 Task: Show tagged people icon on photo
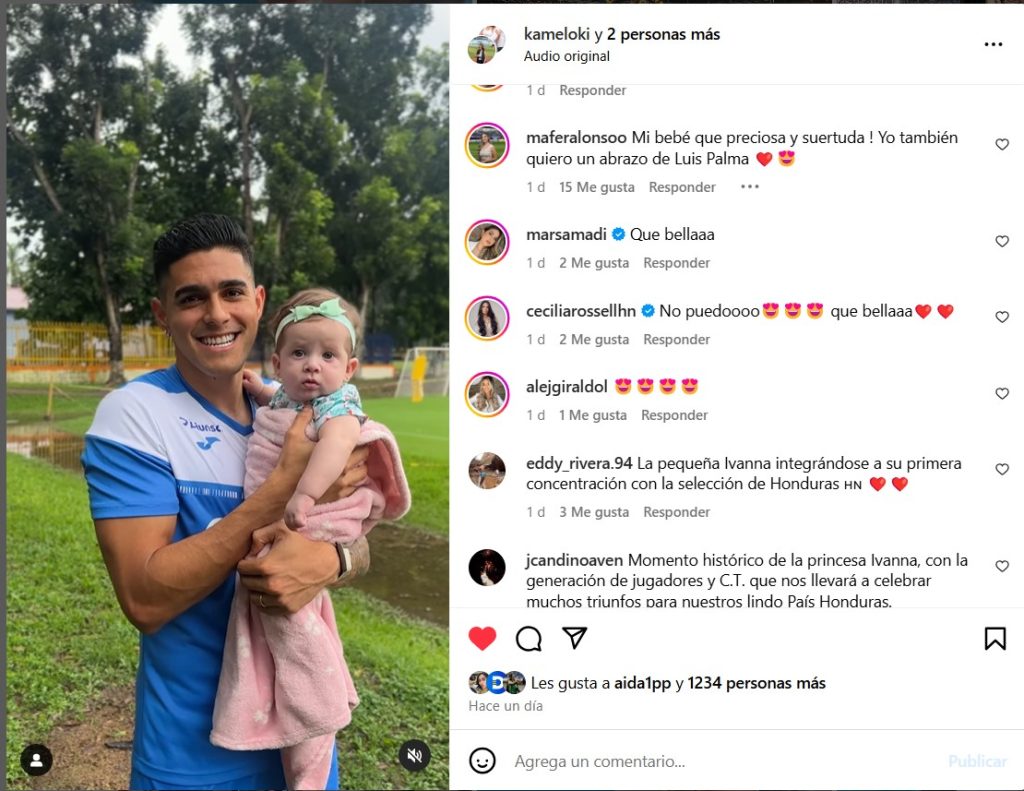(37, 760)
